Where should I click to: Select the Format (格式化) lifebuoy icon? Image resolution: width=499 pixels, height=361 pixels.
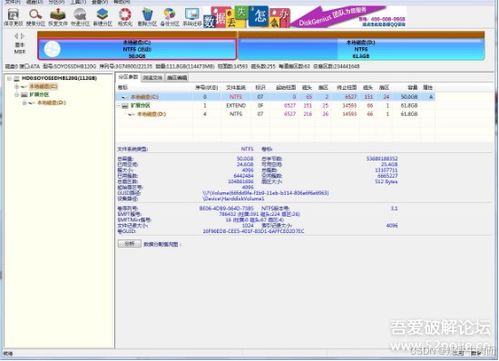tap(125, 17)
